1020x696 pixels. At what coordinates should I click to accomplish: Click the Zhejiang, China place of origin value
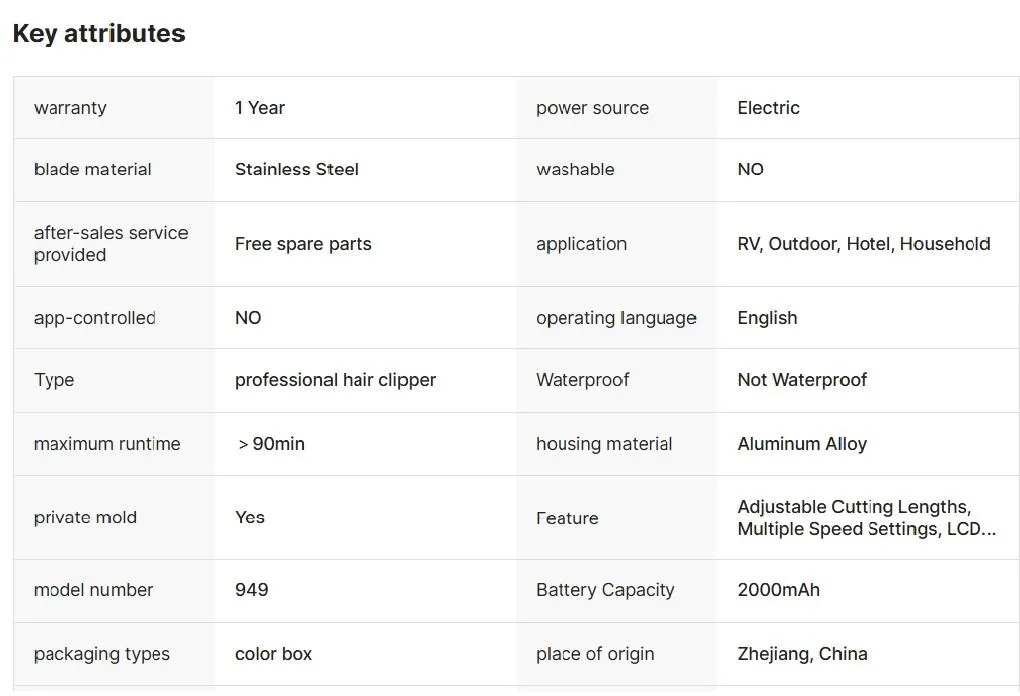(802, 654)
